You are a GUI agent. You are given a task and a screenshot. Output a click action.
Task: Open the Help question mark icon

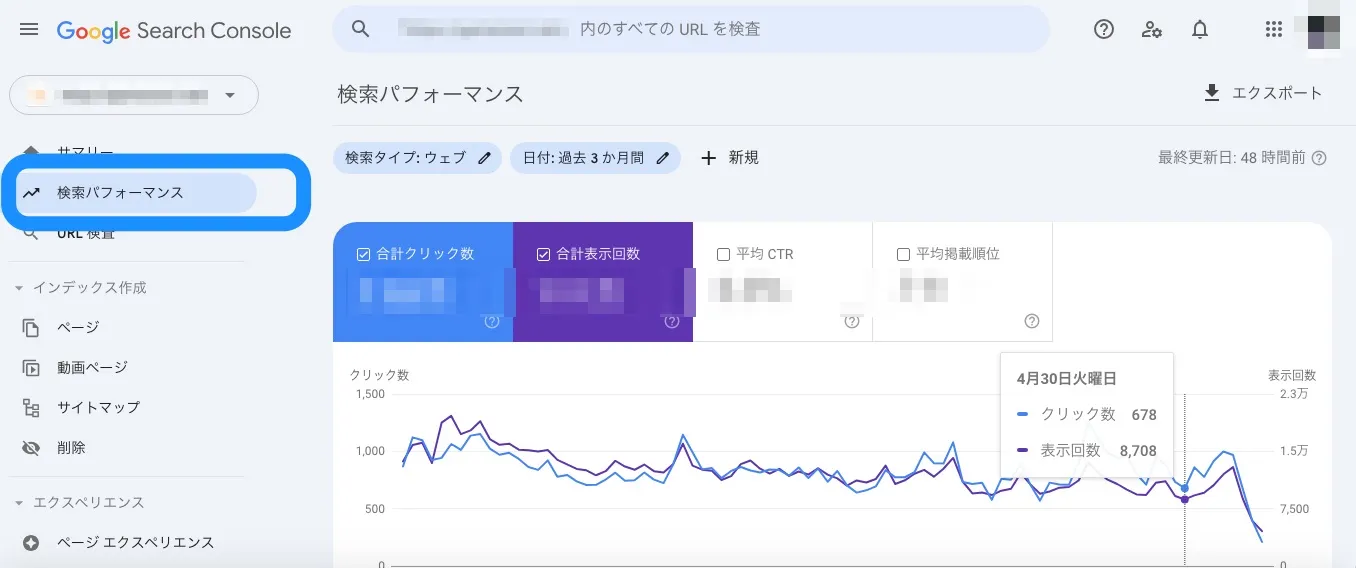1104,29
